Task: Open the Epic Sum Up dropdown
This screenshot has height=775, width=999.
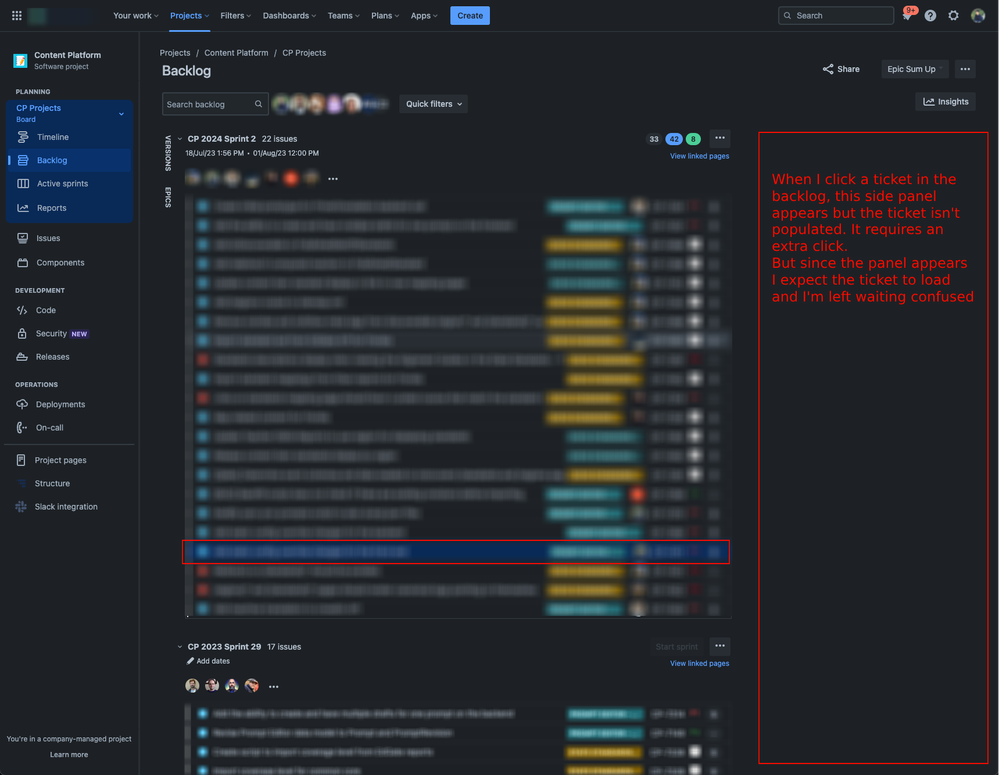Action: [x=913, y=68]
